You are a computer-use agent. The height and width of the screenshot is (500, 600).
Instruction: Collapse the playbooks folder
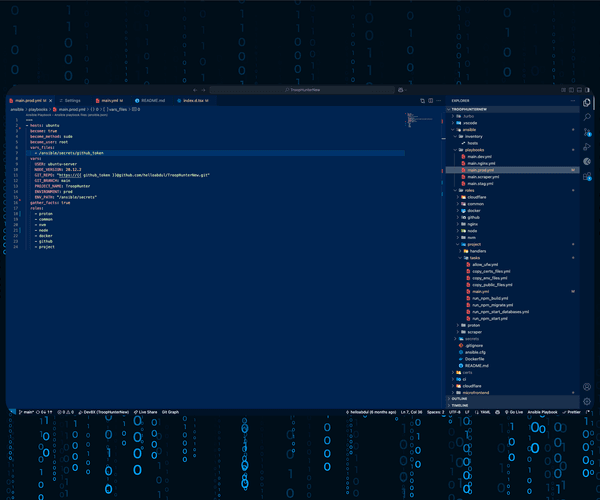tap(512, 150)
